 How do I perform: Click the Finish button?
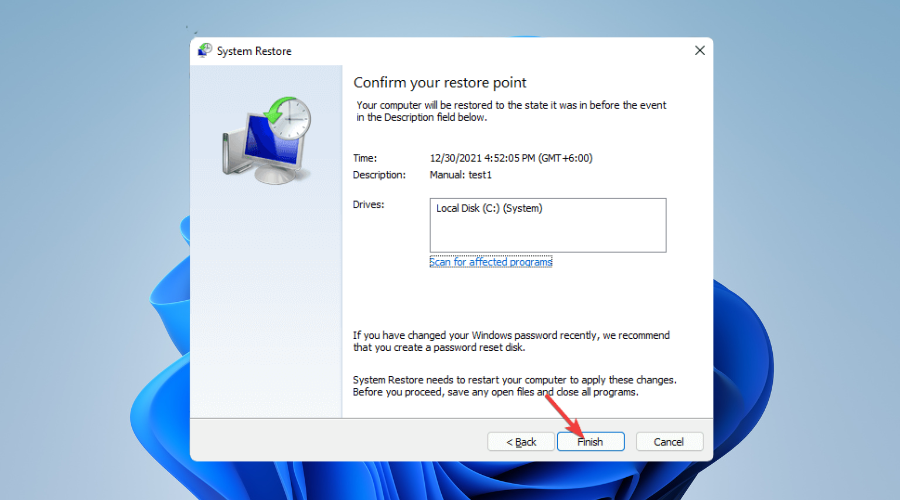591,441
